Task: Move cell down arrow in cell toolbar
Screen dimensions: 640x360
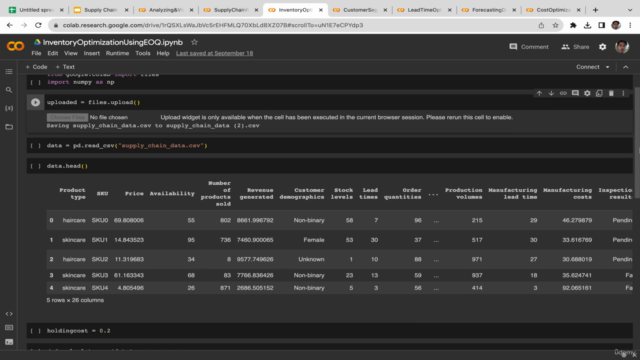Action: pyautogui.click(x=551, y=93)
